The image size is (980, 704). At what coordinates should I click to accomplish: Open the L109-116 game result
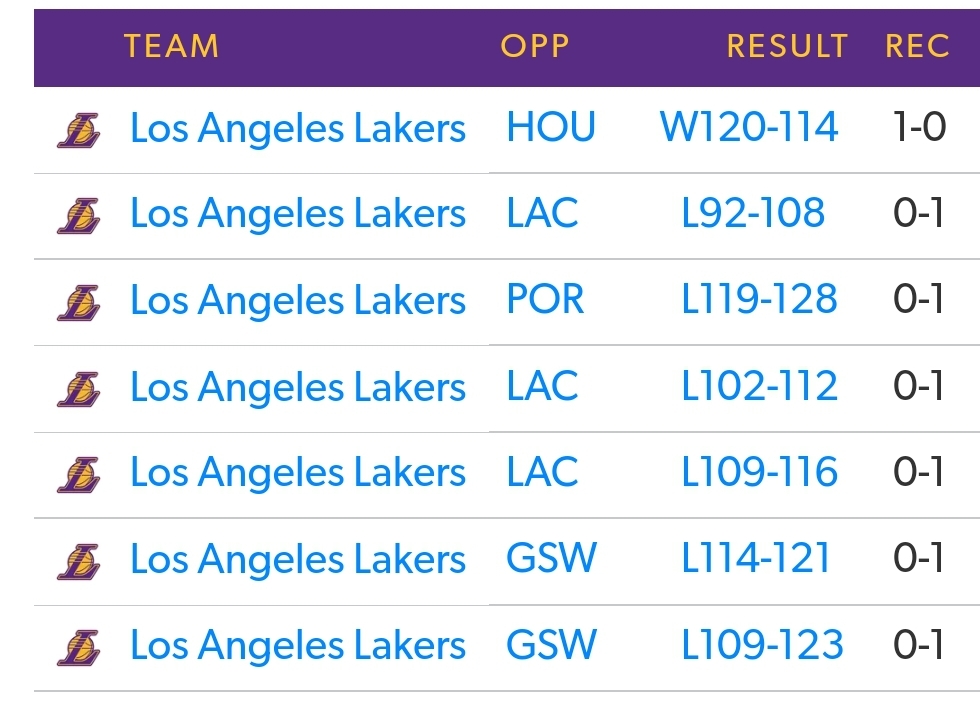point(759,471)
